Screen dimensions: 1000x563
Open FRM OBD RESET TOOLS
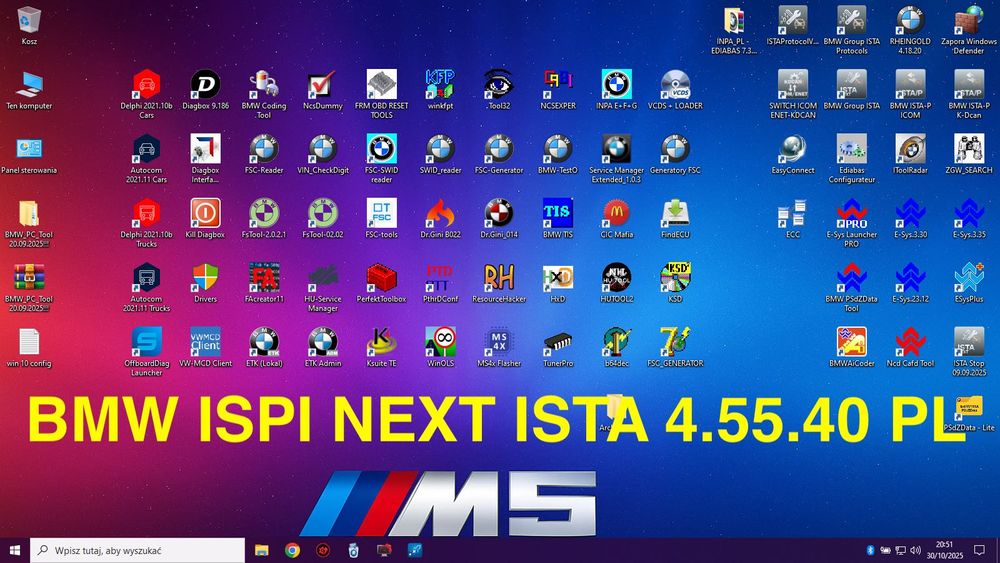(x=381, y=84)
